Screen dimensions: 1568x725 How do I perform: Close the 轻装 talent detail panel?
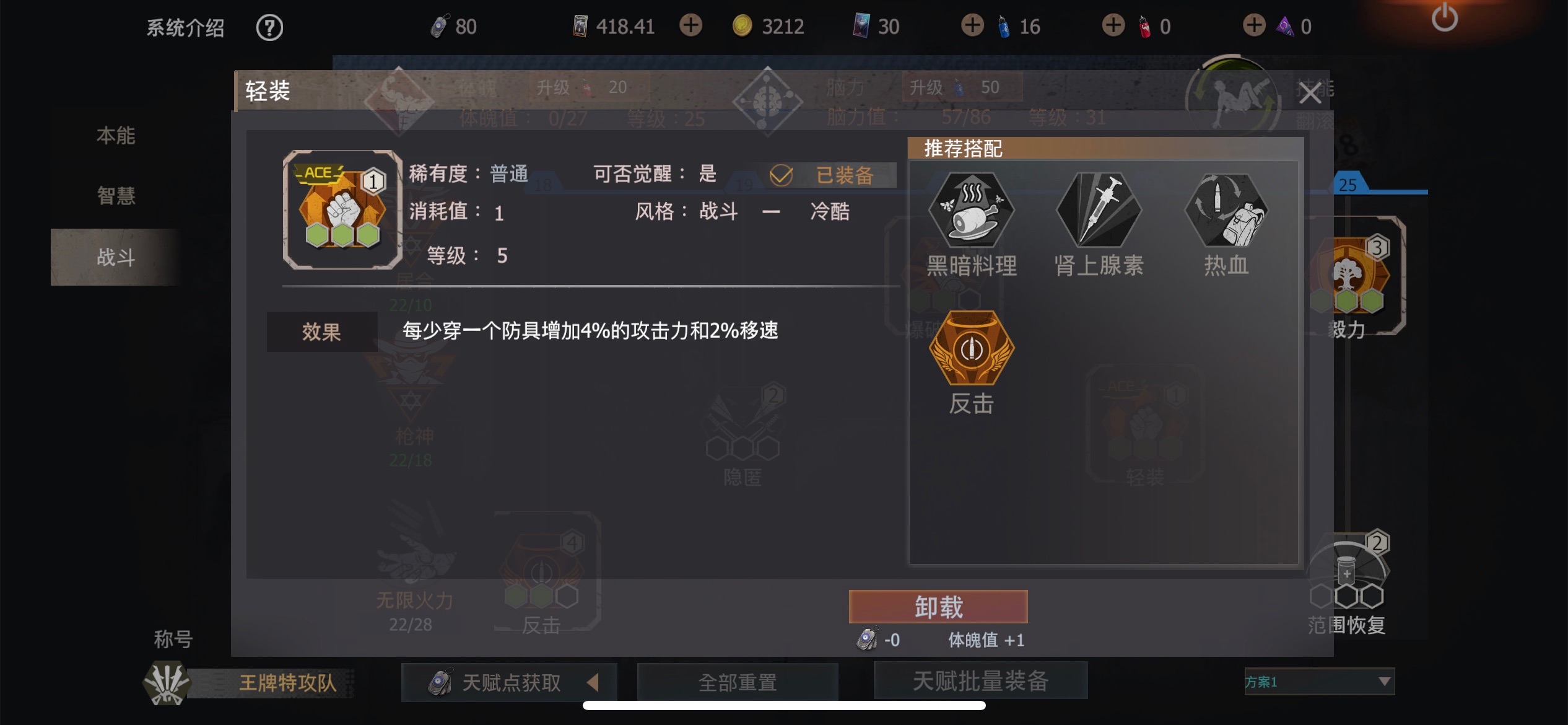pos(1310,94)
